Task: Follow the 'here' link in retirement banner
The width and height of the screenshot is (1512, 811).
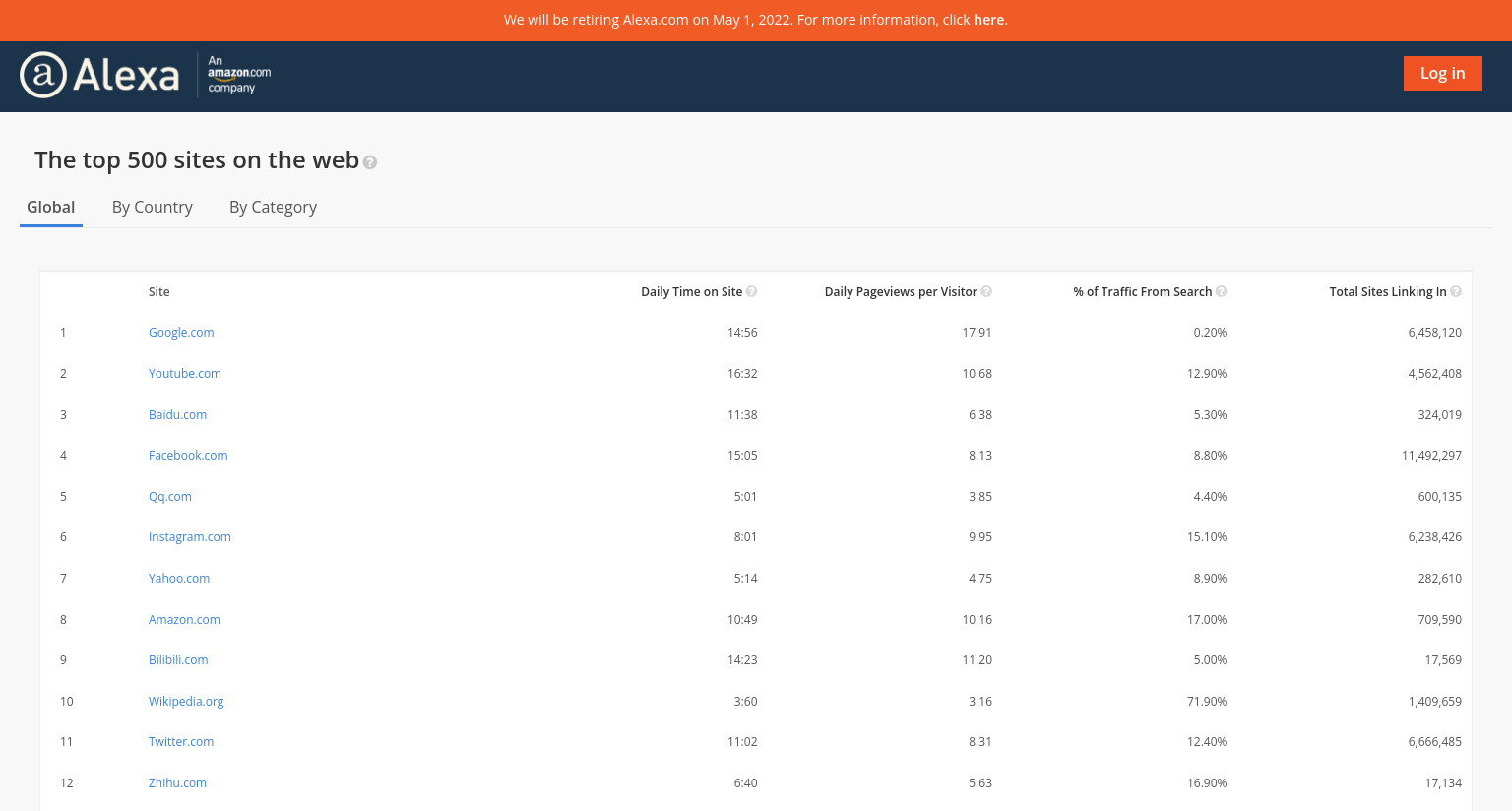Action: 989,20
